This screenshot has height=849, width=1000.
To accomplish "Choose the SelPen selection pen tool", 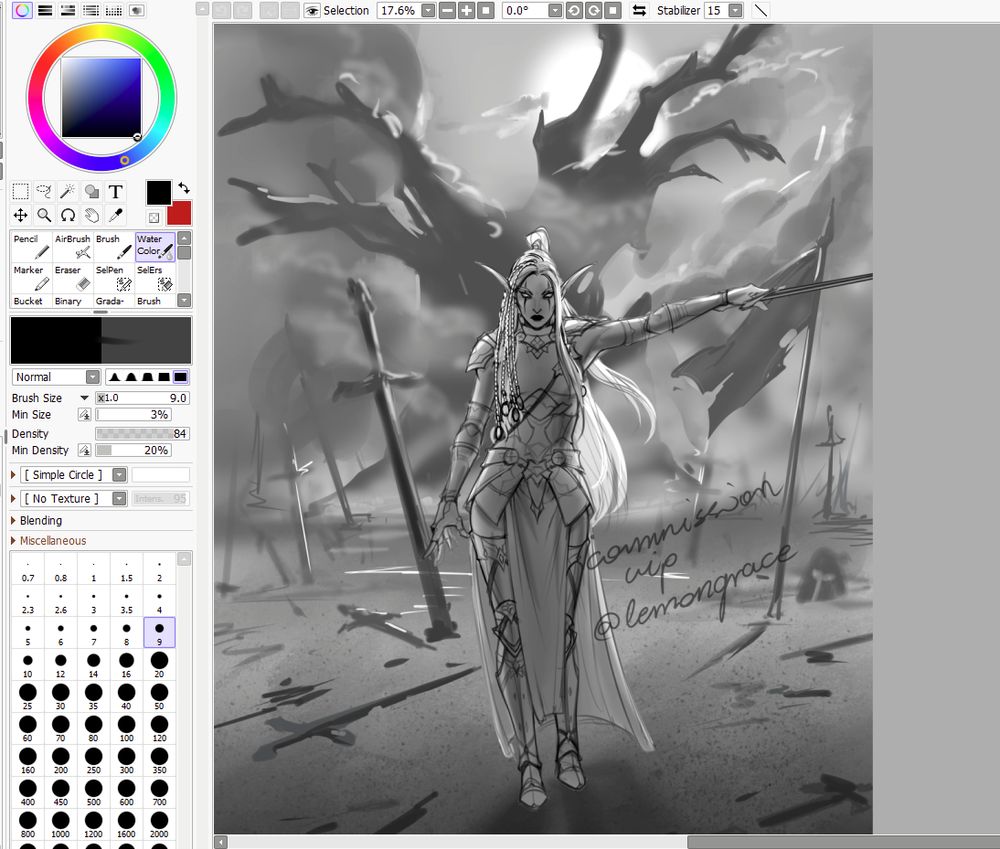I will (x=114, y=277).
